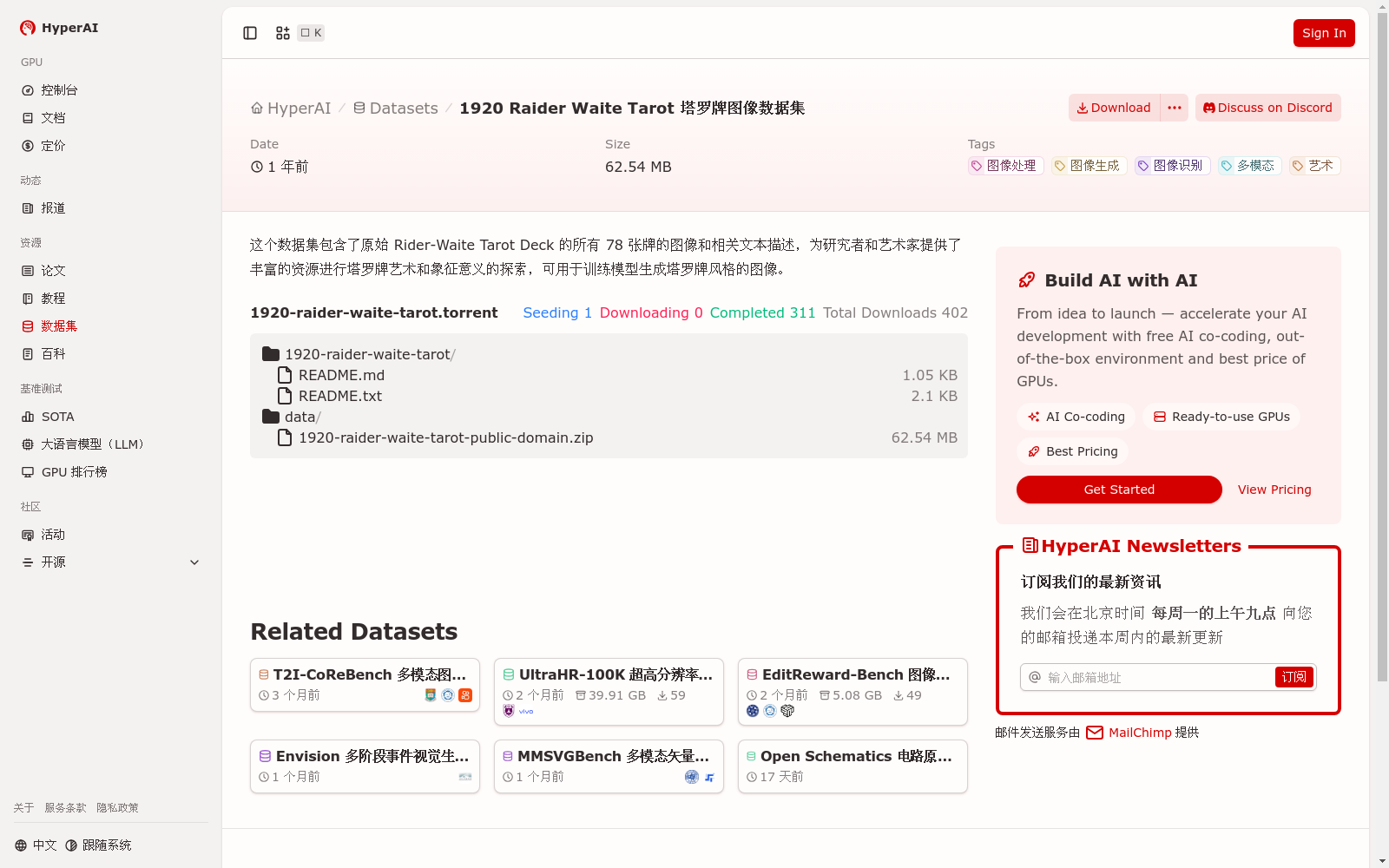Open SOTA benchmarks in the sidebar
This screenshot has width=1389, height=868.
point(111,417)
